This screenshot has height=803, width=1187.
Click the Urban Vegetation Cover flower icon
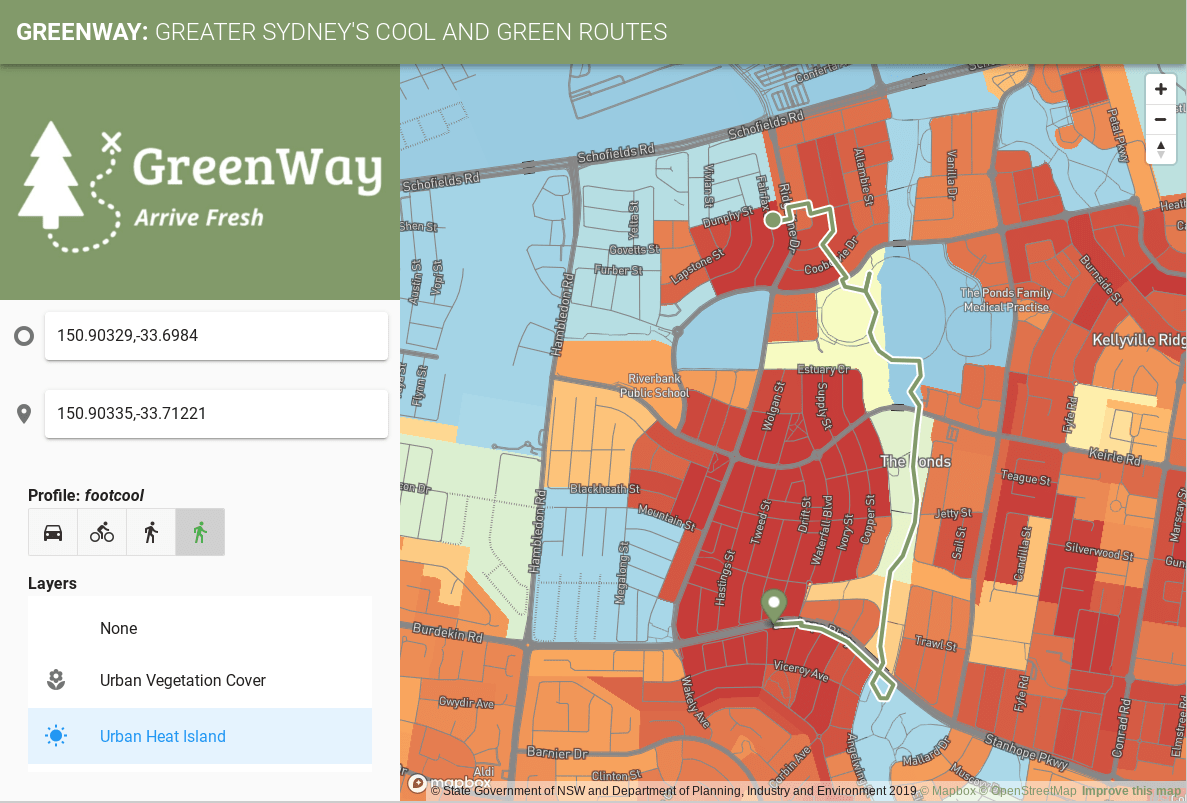[56, 680]
